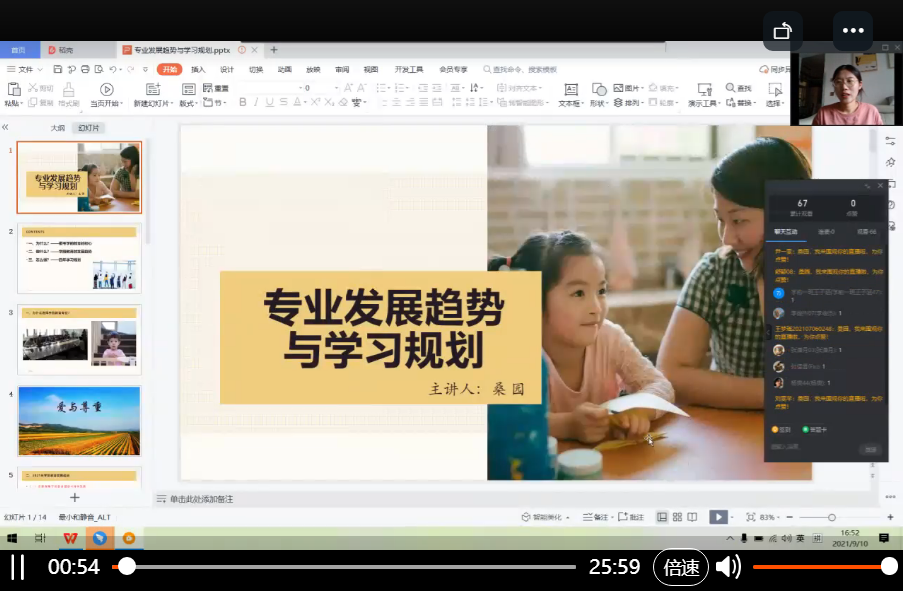Image resolution: width=903 pixels, height=591 pixels.
Task: Mute the video player volume speaker
Action: 728,567
